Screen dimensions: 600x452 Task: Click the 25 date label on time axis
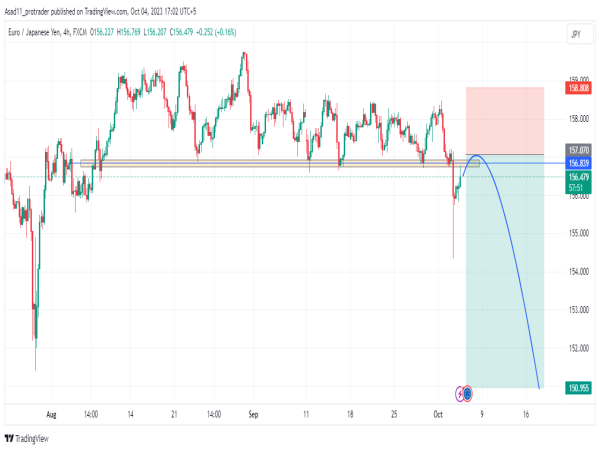(x=394, y=414)
